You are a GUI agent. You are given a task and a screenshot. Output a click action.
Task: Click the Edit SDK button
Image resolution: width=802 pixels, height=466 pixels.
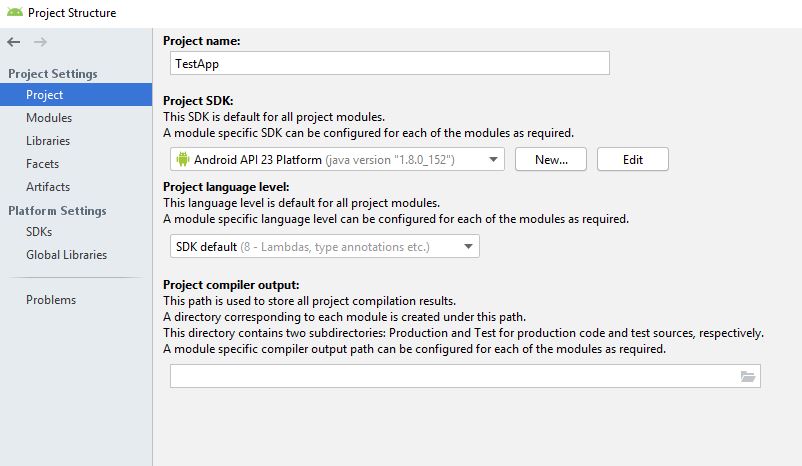pyautogui.click(x=633, y=159)
